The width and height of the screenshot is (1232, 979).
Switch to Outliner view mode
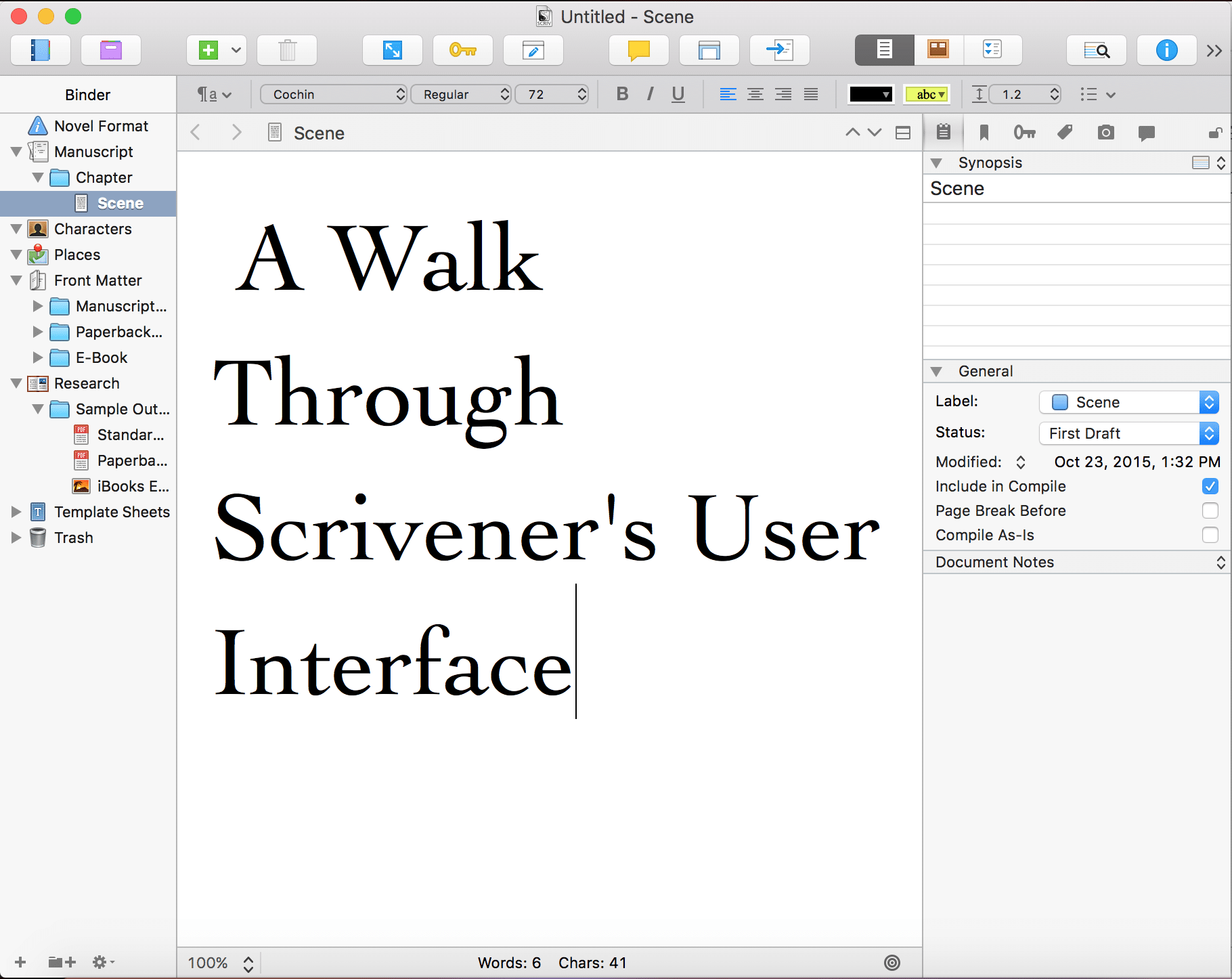tap(992, 50)
